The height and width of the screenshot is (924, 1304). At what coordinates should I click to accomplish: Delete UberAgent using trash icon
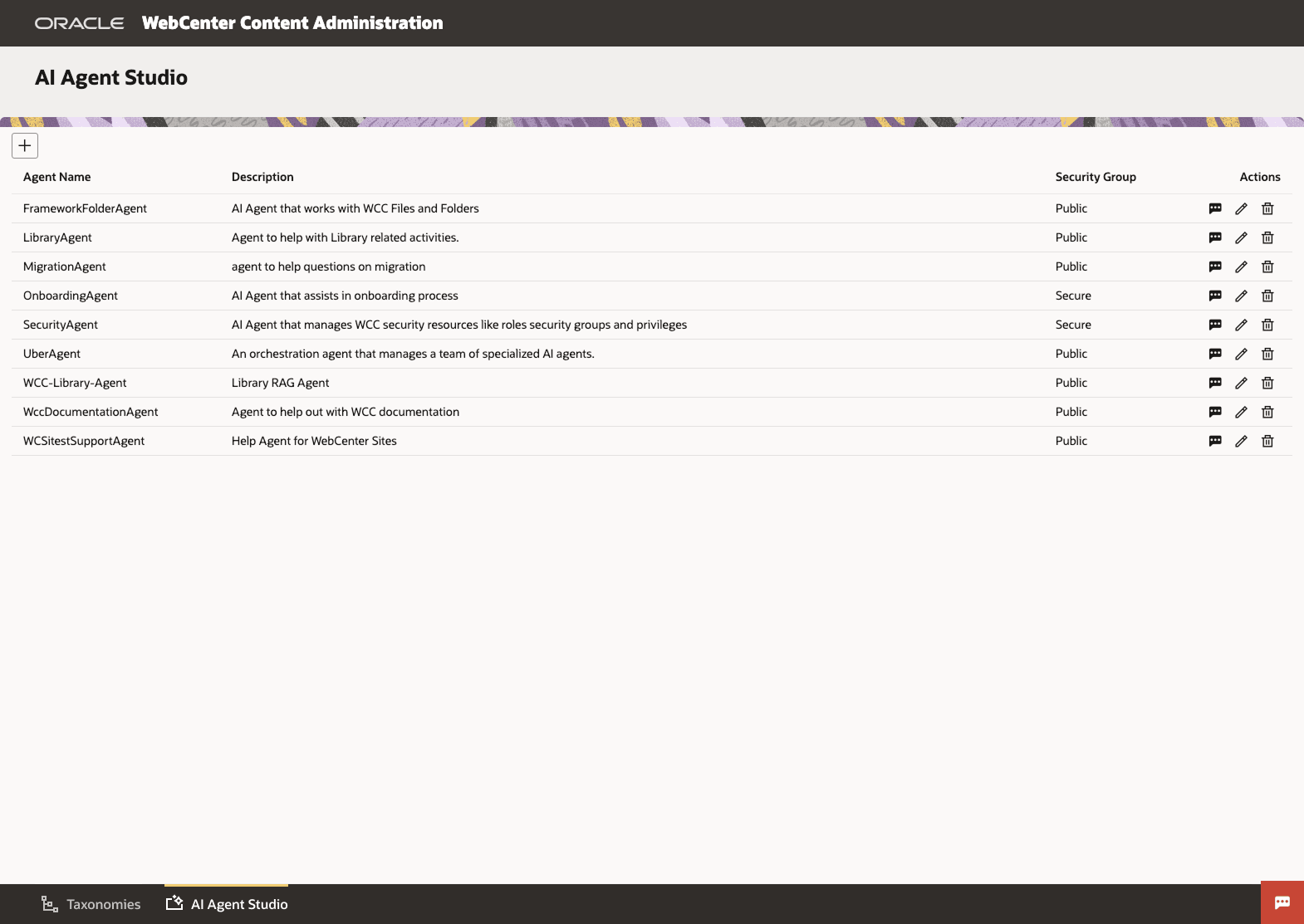click(1267, 354)
